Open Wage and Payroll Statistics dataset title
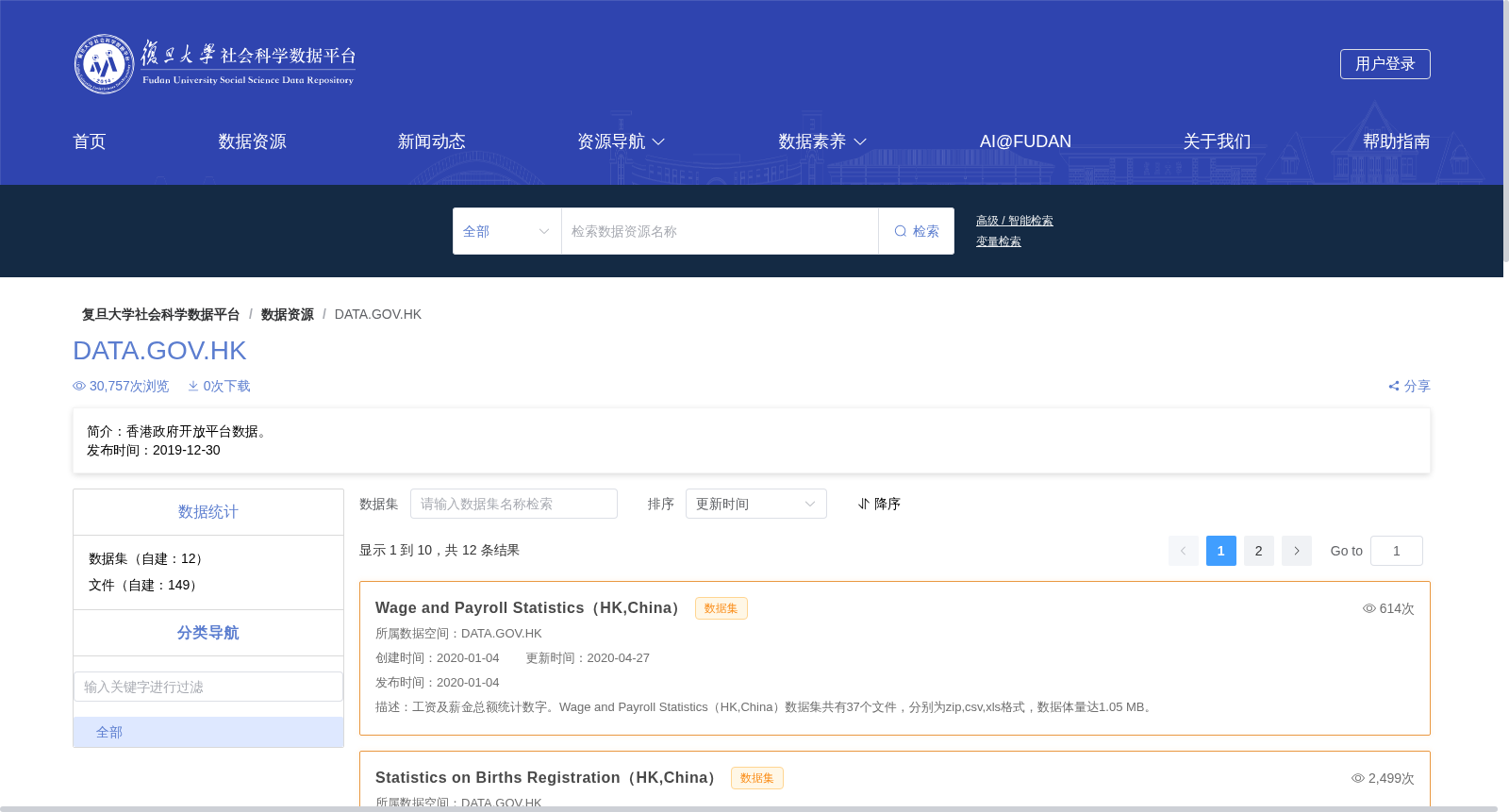The image size is (1509, 812). pyautogui.click(x=530, y=608)
